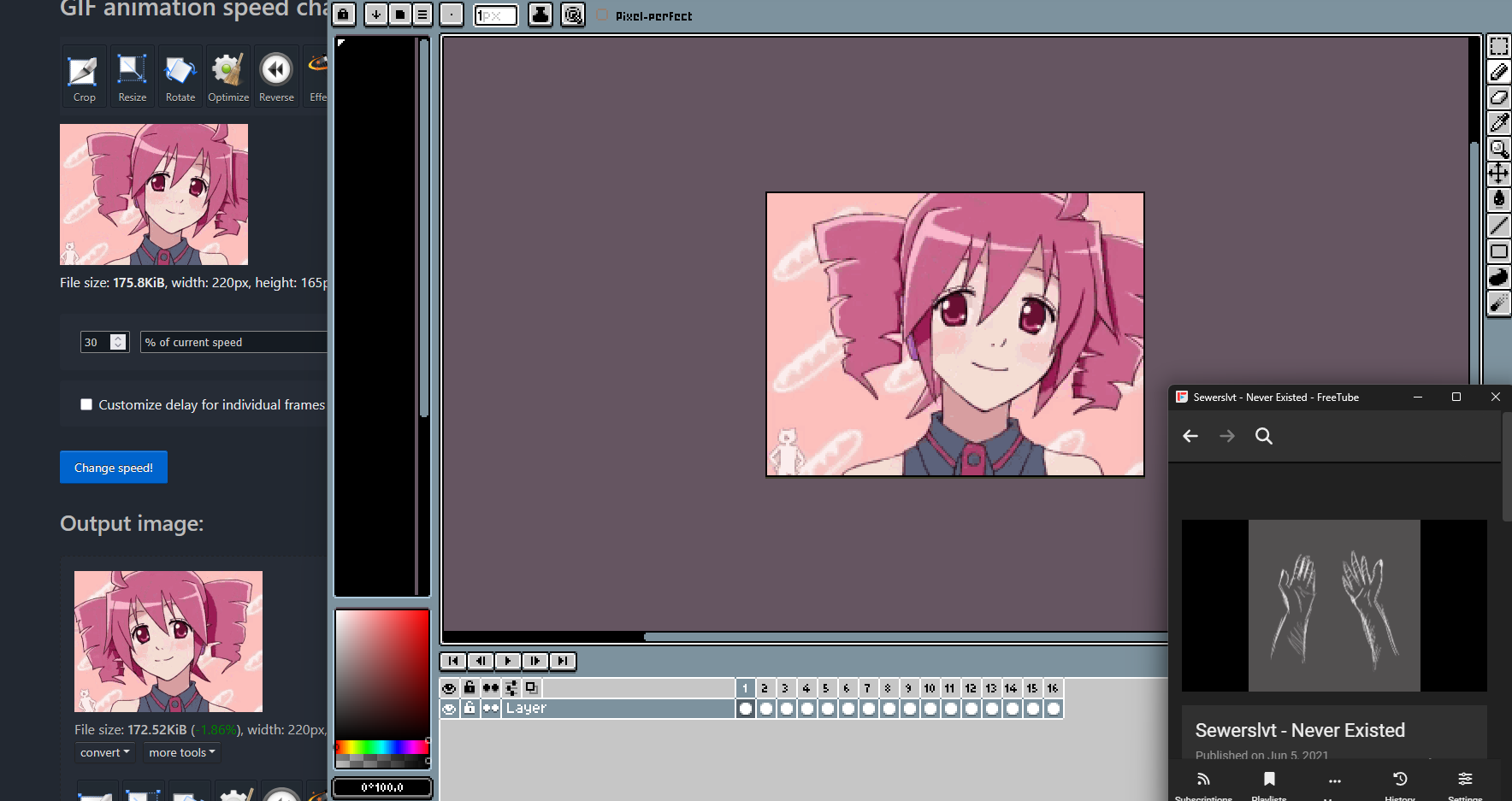Step to the previous frame
The height and width of the screenshot is (801, 1512).
pos(481,661)
